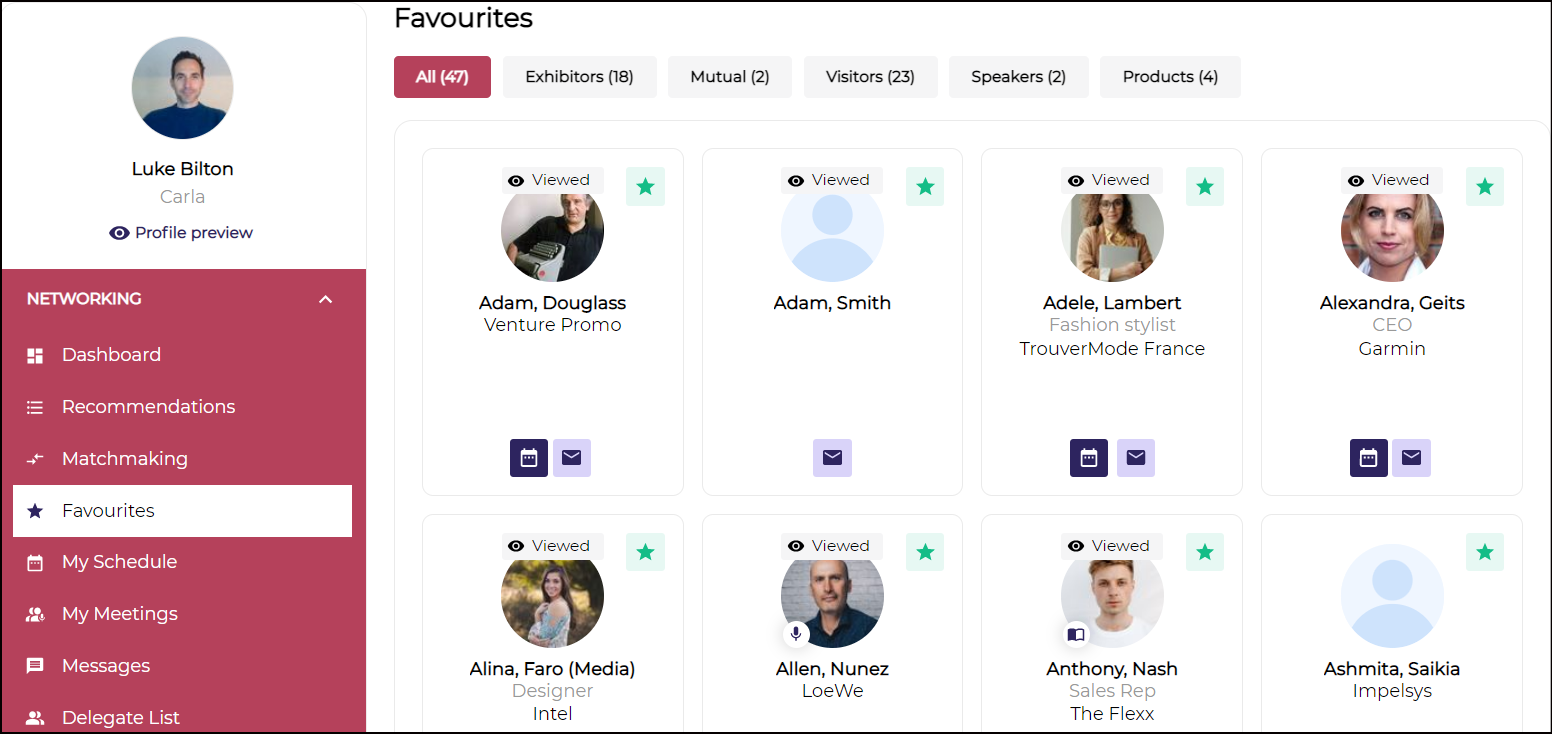The height and width of the screenshot is (734, 1552).
Task: Open Matchmaking in the sidebar
Action: (124, 459)
